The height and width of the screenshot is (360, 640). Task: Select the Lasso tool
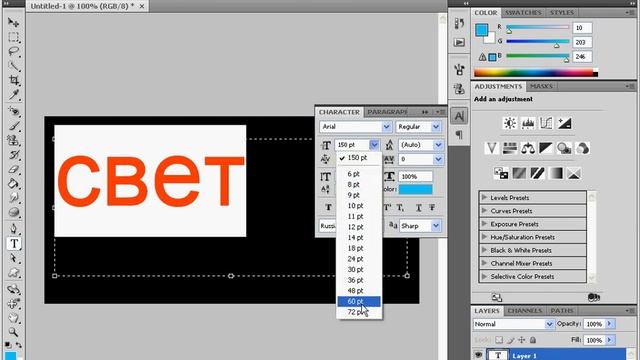(x=13, y=51)
